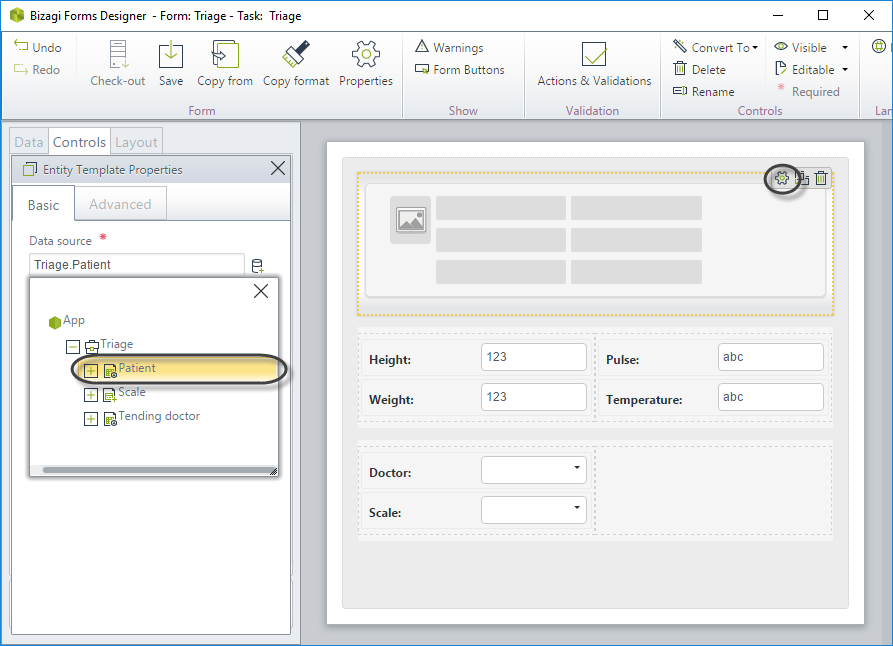893x646 pixels.
Task: Open the Visible dropdown
Action: point(845,47)
